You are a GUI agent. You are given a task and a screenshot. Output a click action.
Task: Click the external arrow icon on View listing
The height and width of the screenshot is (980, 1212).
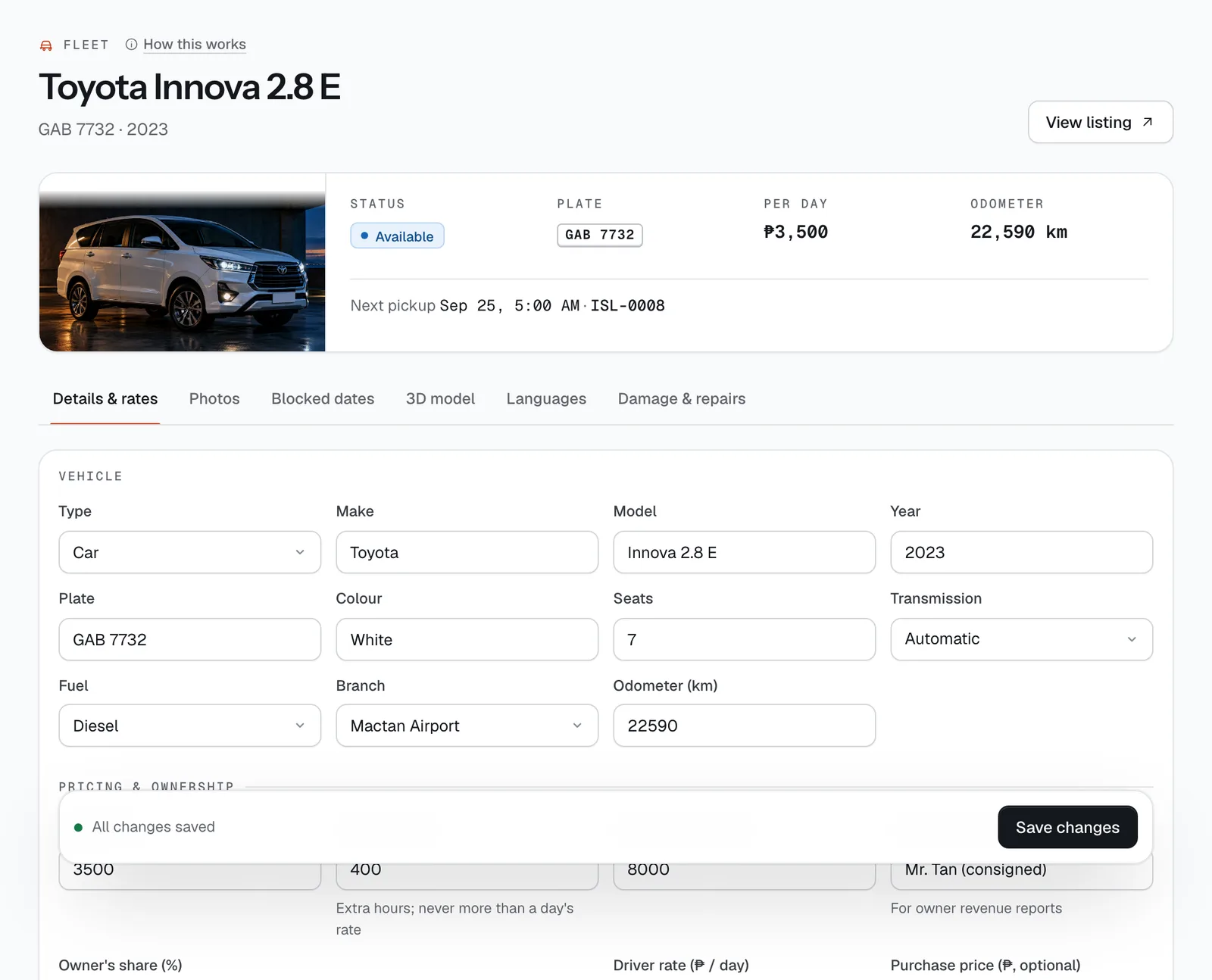(1148, 122)
